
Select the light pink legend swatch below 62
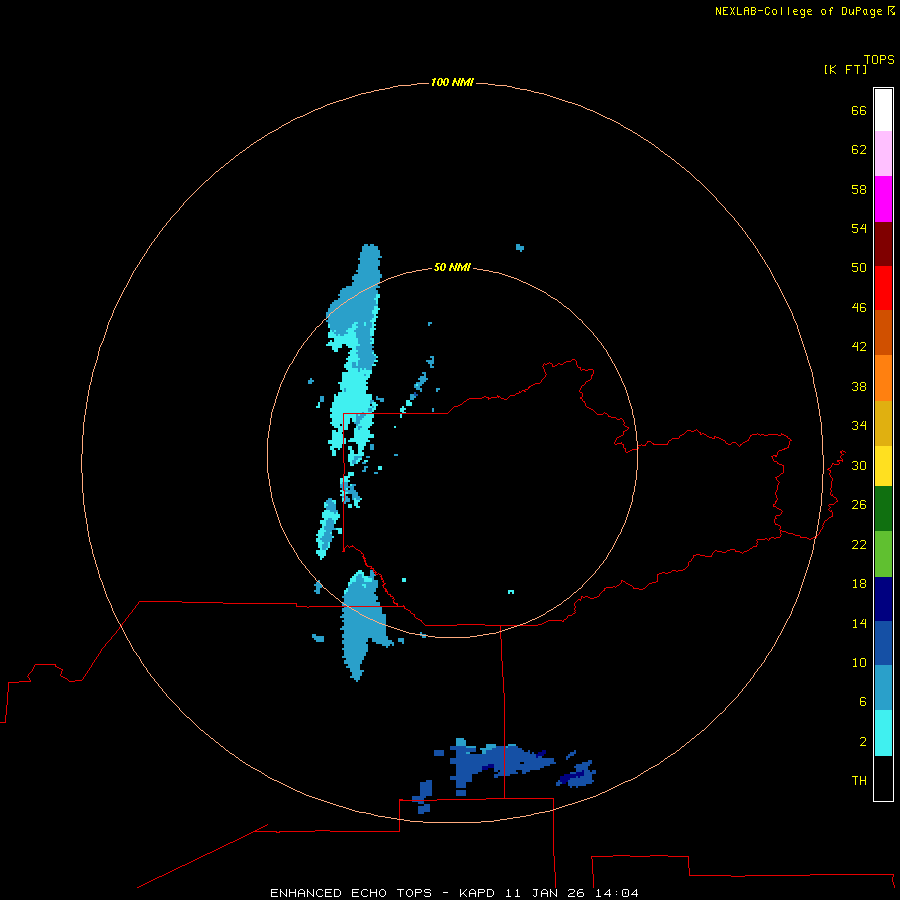[883, 153]
